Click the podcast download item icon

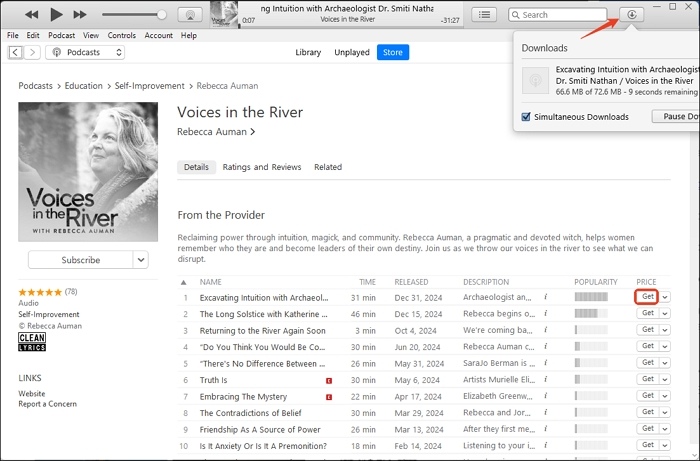pyautogui.click(x=535, y=80)
